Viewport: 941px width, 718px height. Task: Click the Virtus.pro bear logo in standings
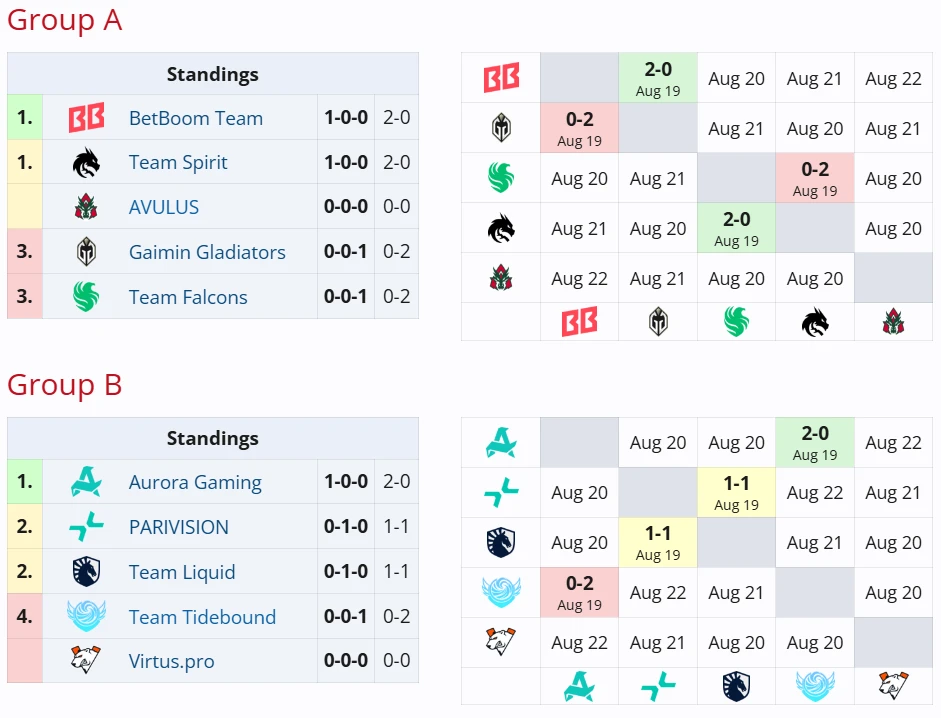86,660
